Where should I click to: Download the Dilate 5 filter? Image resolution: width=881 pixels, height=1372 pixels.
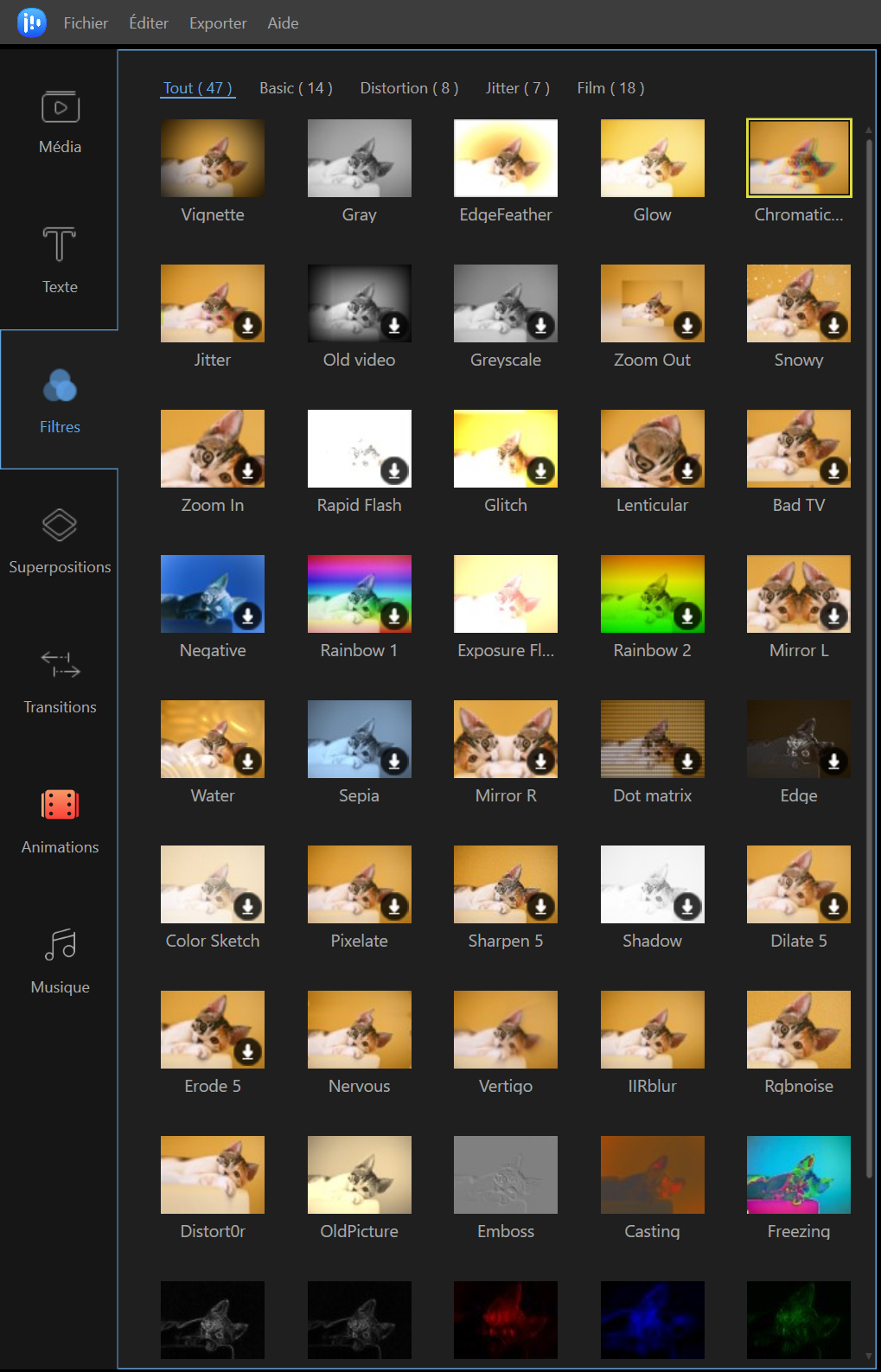(x=833, y=907)
